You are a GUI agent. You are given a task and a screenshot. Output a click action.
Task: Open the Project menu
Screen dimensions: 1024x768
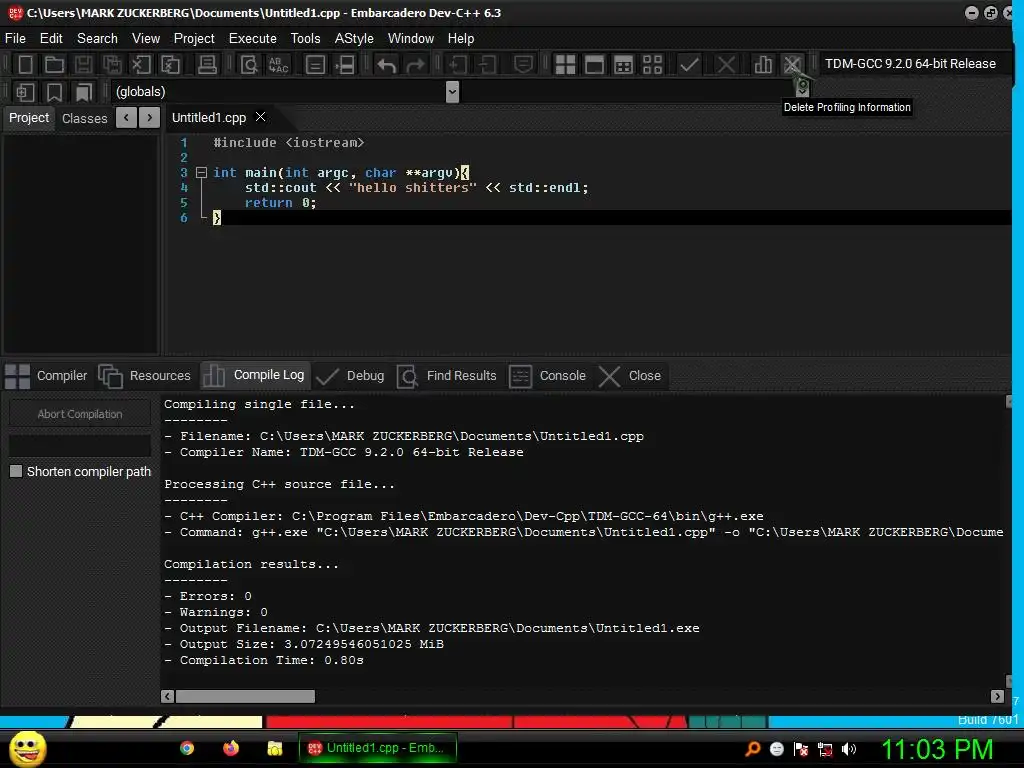[x=194, y=39]
